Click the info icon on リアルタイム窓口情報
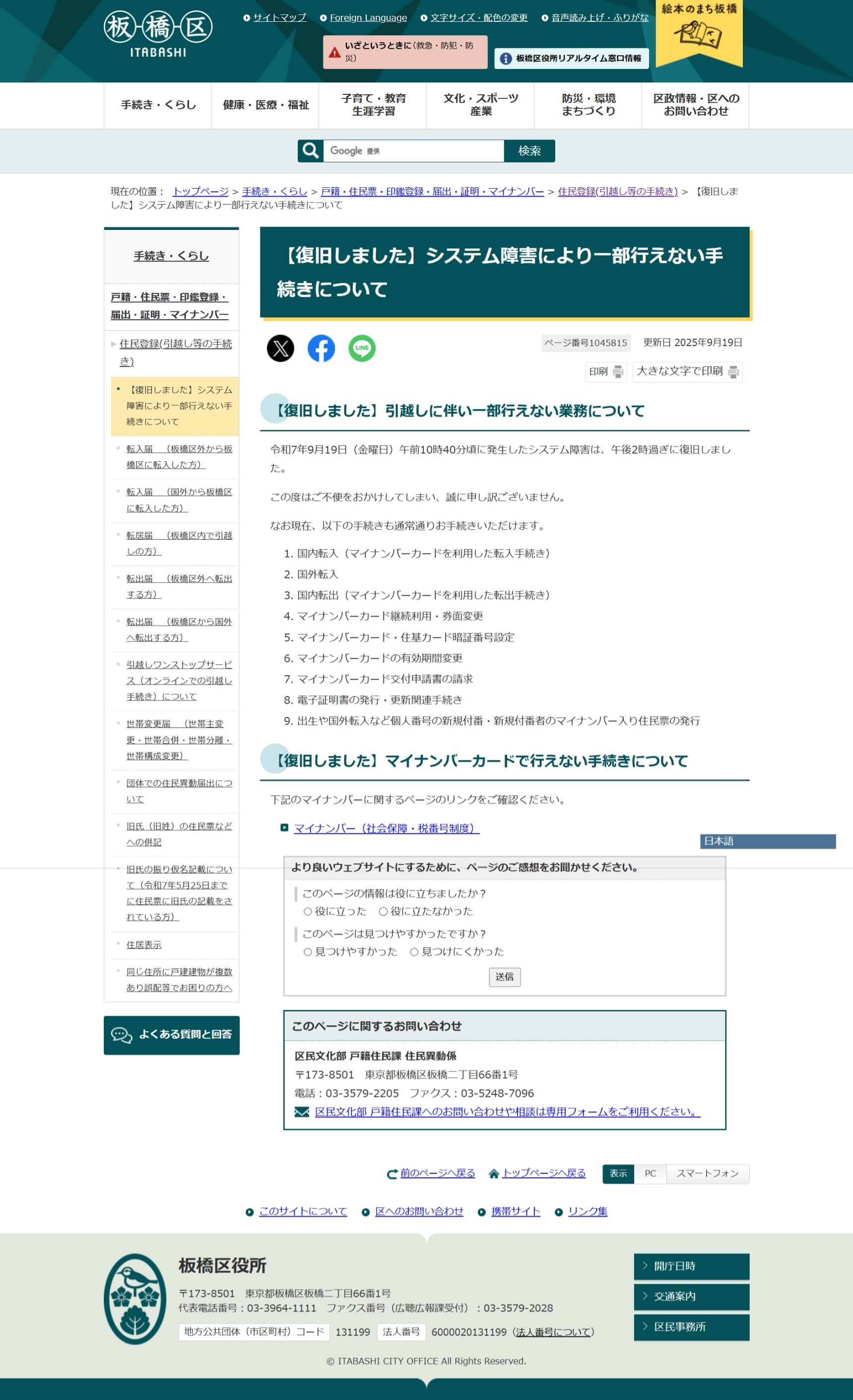This screenshot has height=1400, width=853. click(x=506, y=59)
